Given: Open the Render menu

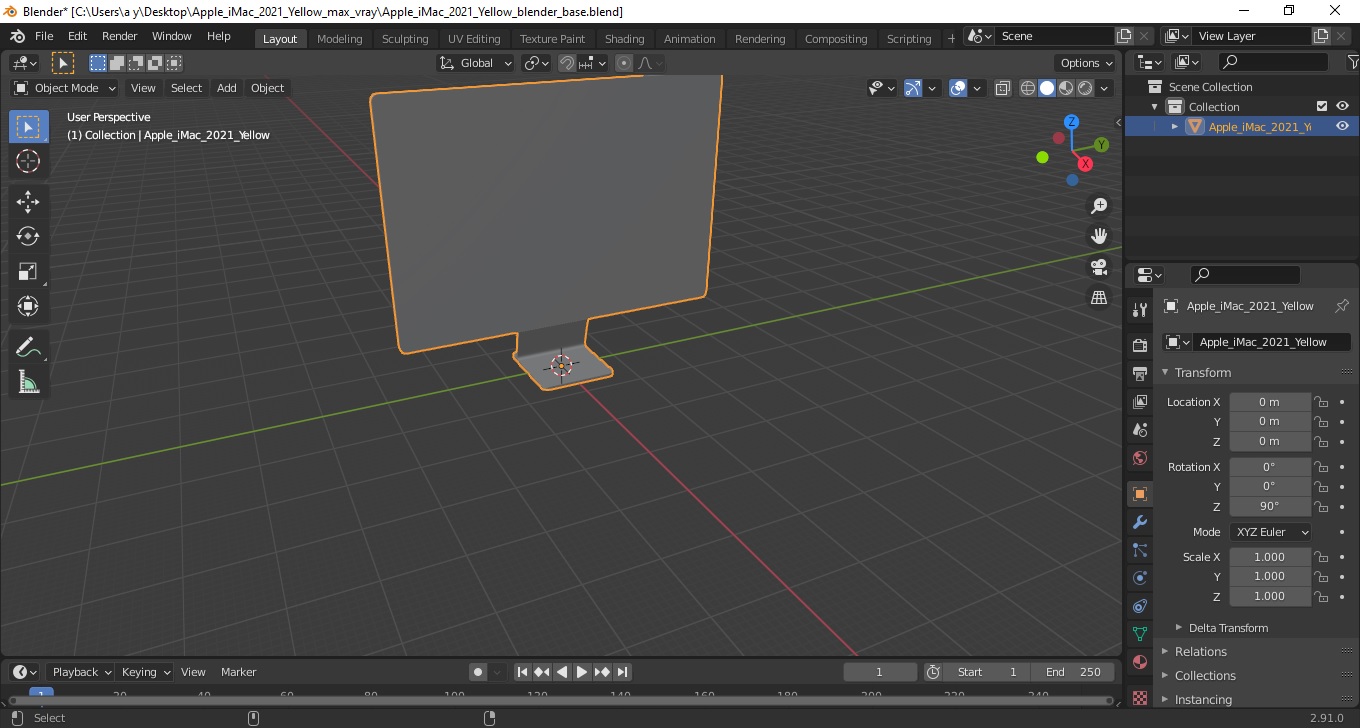Looking at the screenshot, I should [120, 36].
